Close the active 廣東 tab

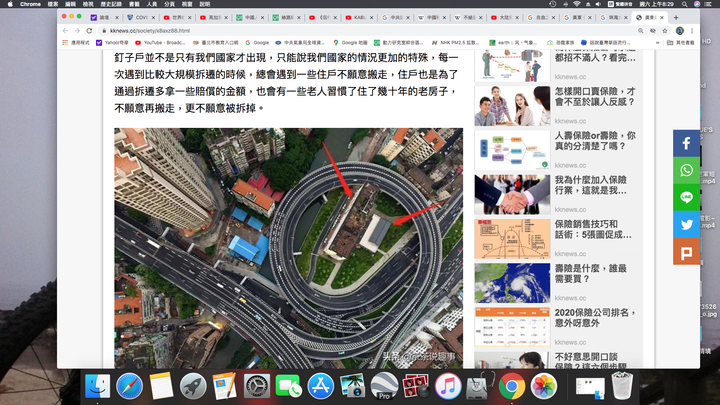point(662,17)
